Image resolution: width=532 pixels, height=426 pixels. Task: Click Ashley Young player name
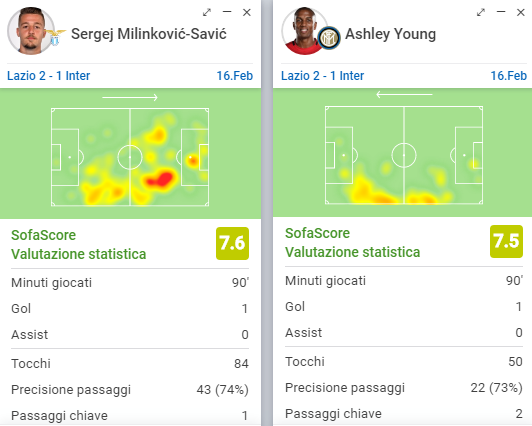pos(391,34)
